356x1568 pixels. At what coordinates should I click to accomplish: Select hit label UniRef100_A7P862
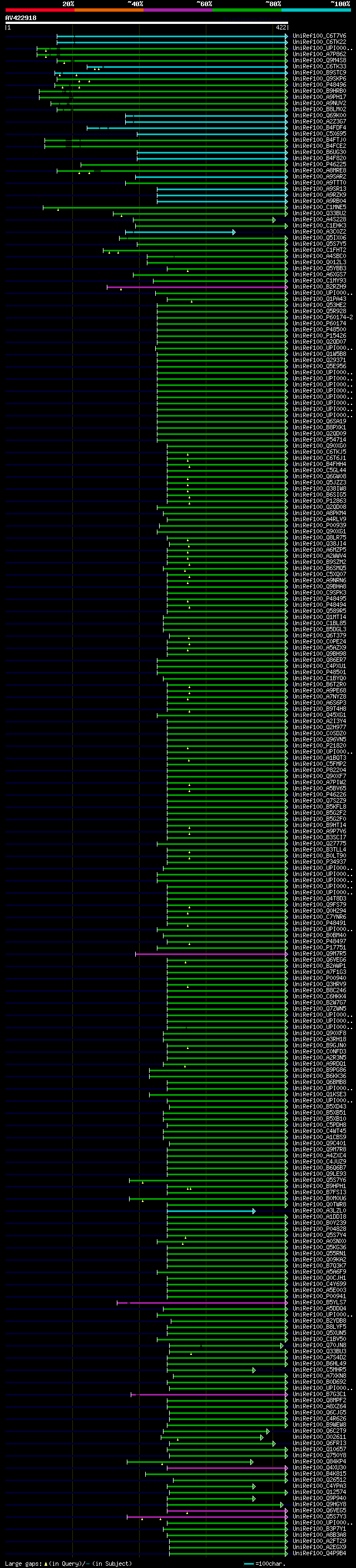(319, 54)
